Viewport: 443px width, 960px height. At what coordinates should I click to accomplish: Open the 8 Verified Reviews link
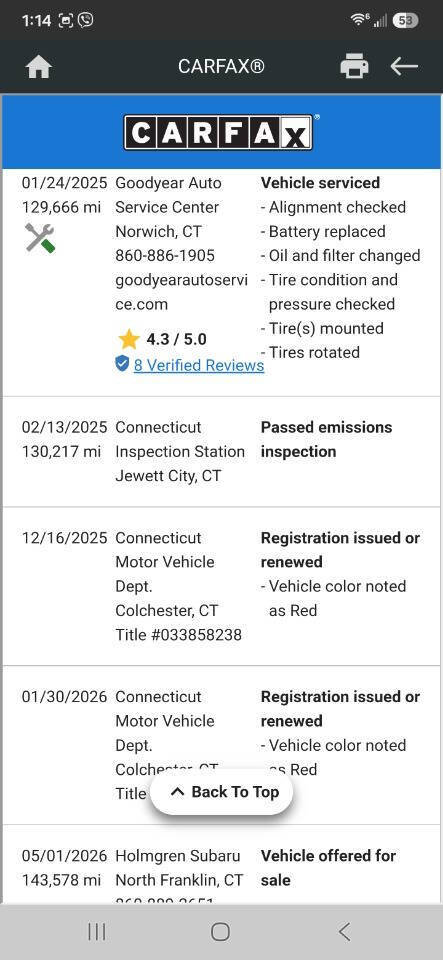(199, 366)
